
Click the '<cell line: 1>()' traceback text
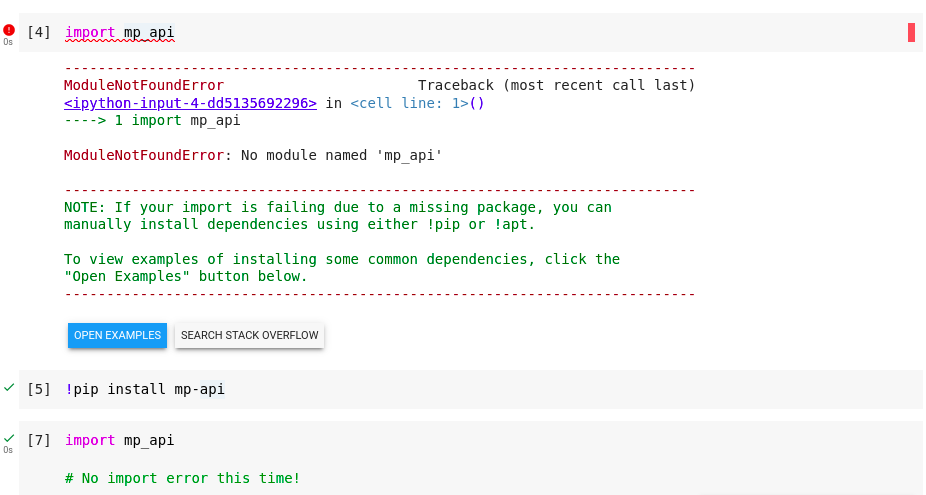point(418,103)
